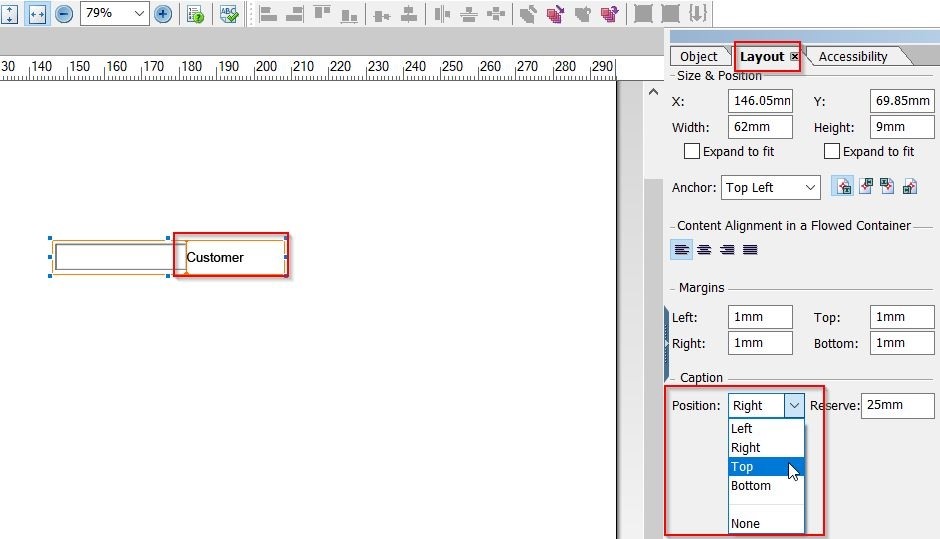The height and width of the screenshot is (539, 940).
Task: Click the Align Top toolbar icon
Action: (x=323, y=14)
